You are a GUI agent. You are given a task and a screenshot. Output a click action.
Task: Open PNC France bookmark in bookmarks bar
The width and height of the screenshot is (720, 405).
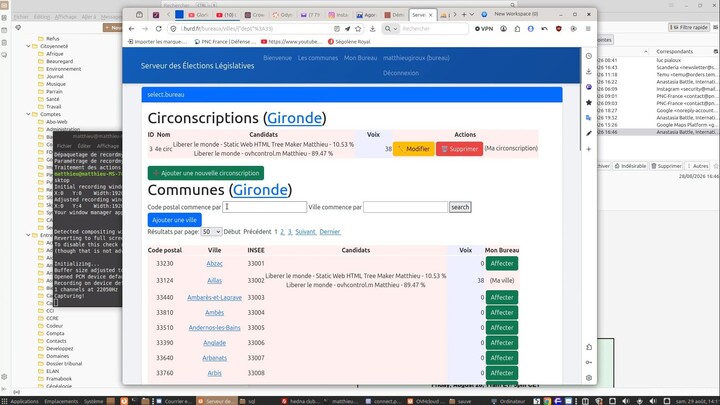(225, 41)
